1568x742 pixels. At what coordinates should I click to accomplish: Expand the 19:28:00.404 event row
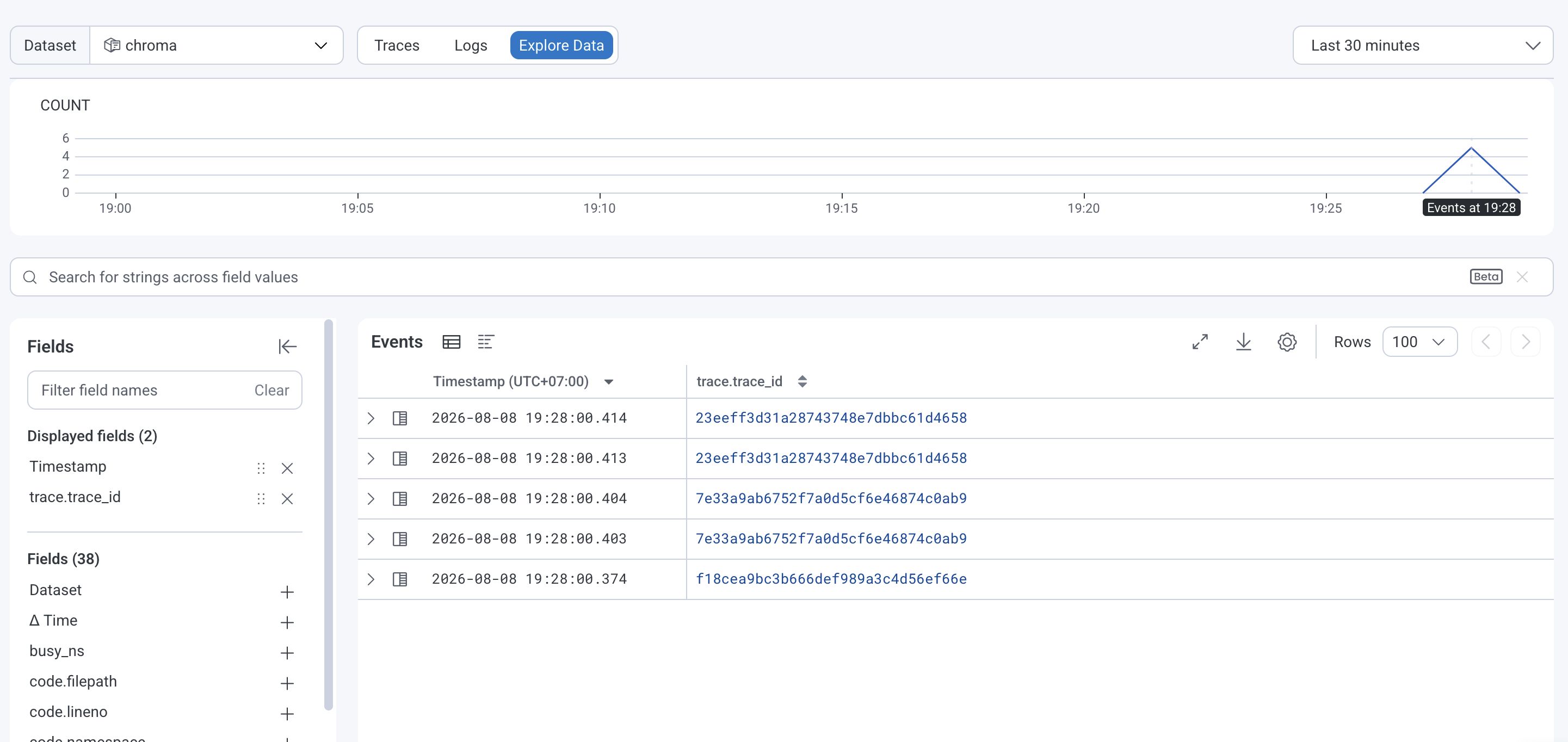pos(371,499)
